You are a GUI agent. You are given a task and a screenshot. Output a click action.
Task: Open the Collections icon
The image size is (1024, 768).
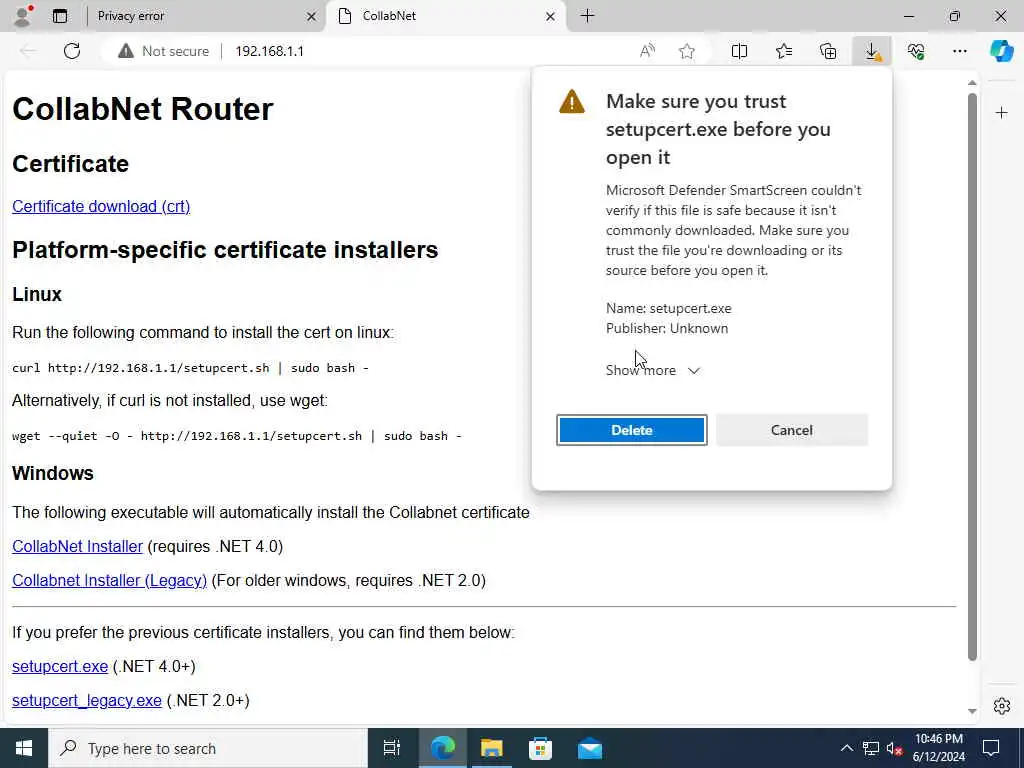pyautogui.click(x=828, y=51)
